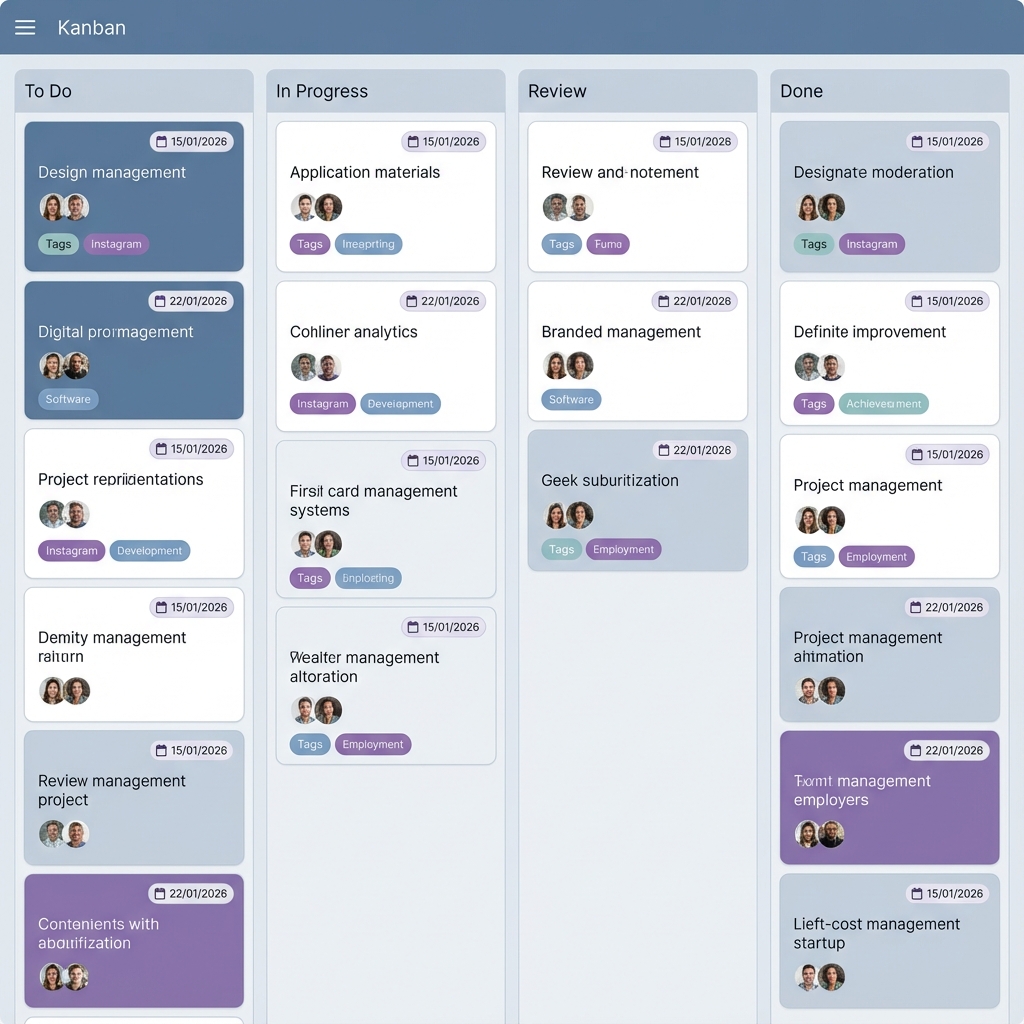Open the Review management project card
This screenshot has height=1024, width=1024.
pos(112,790)
